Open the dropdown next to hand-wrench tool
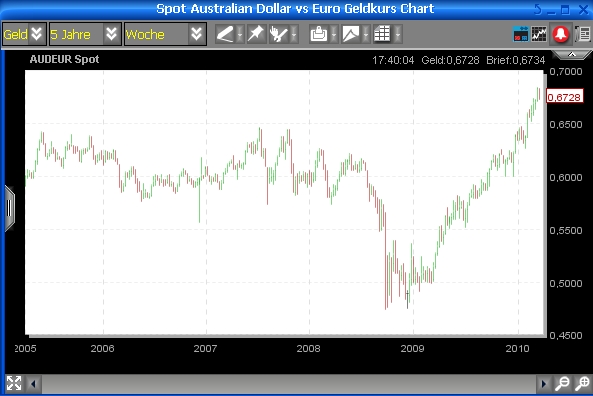 point(294,34)
